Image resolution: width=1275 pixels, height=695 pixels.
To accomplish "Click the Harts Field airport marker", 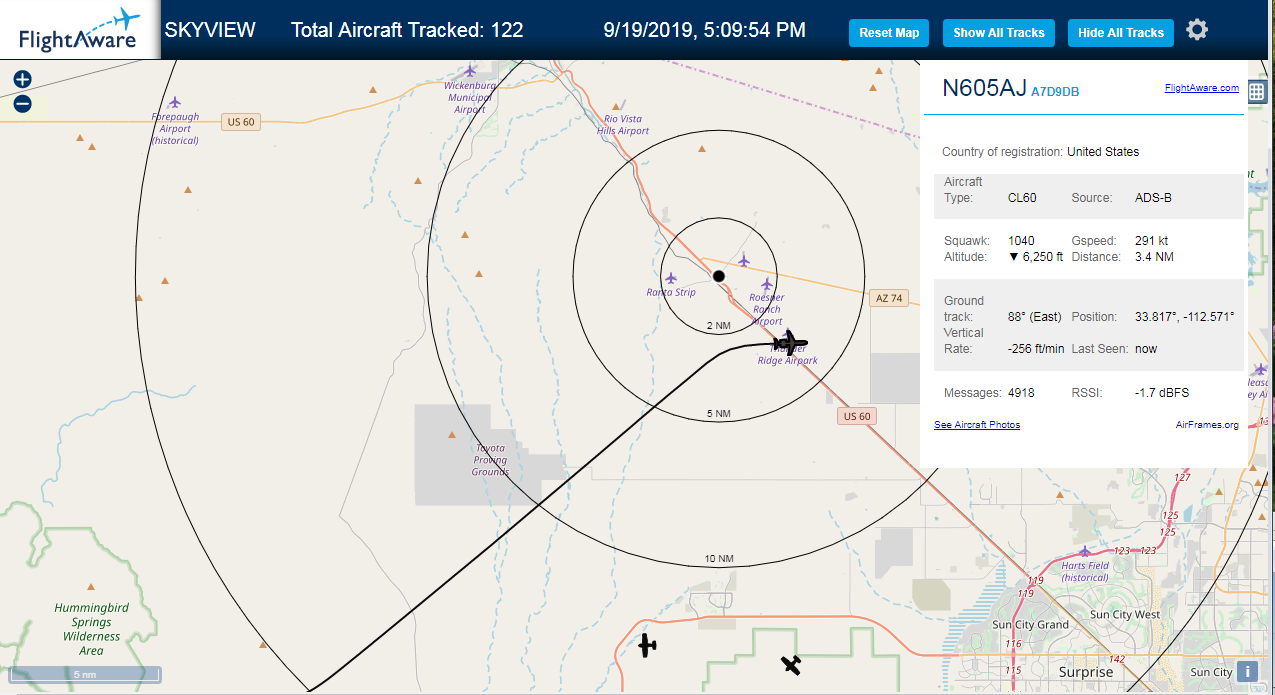I will coord(1085,551).
